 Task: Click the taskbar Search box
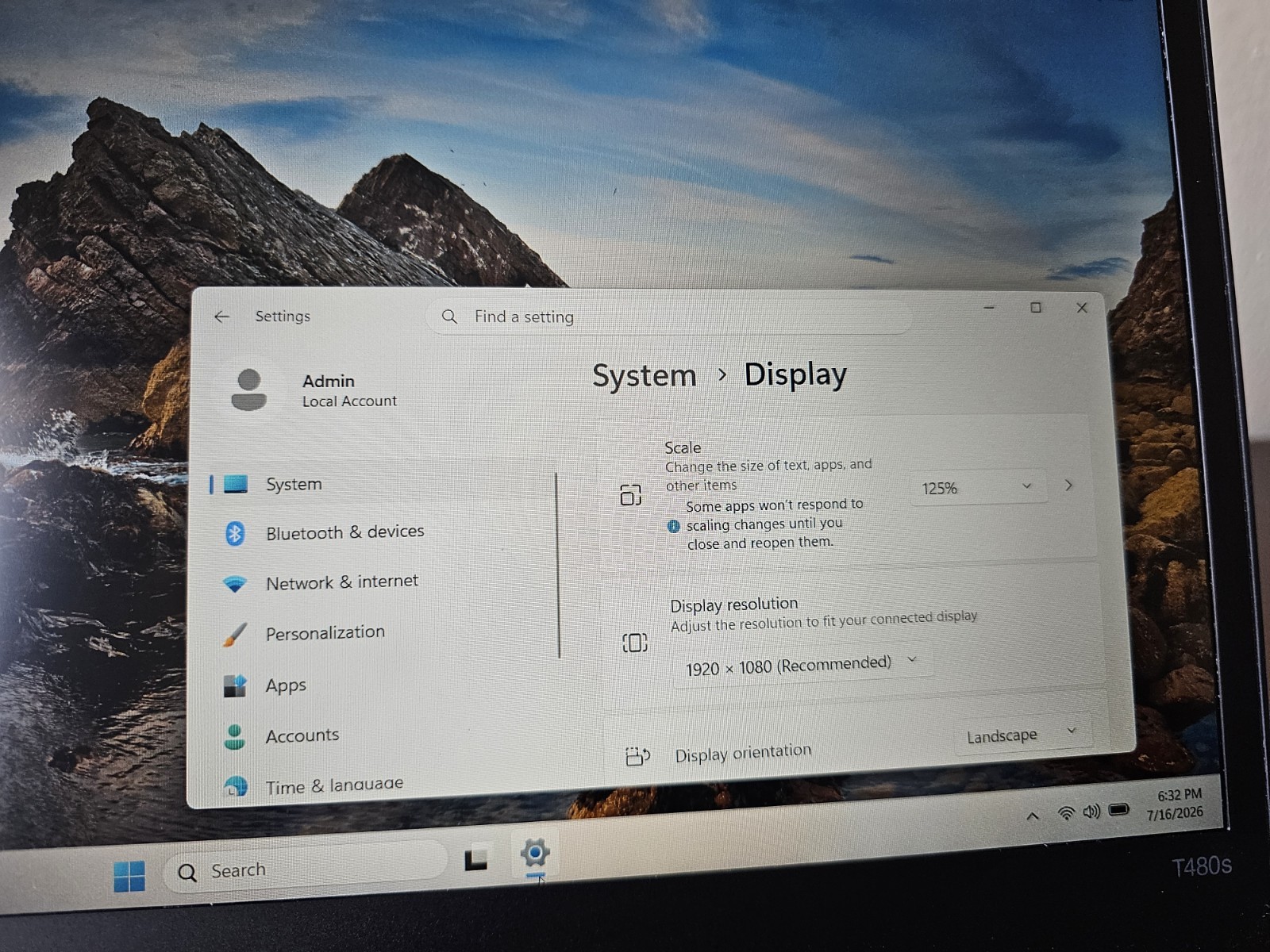[x=305, y=872]
